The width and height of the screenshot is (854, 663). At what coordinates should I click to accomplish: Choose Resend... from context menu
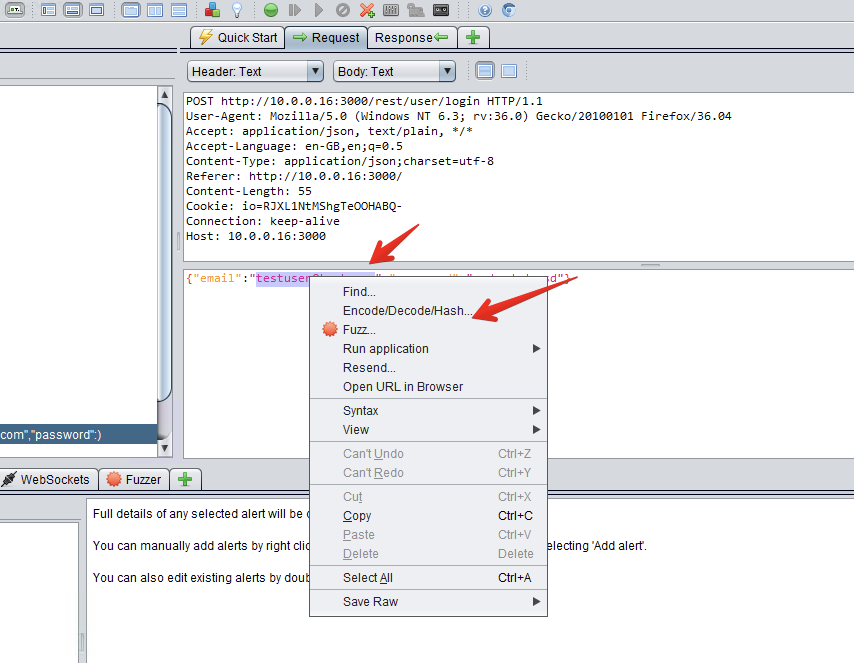click(428, 368)
